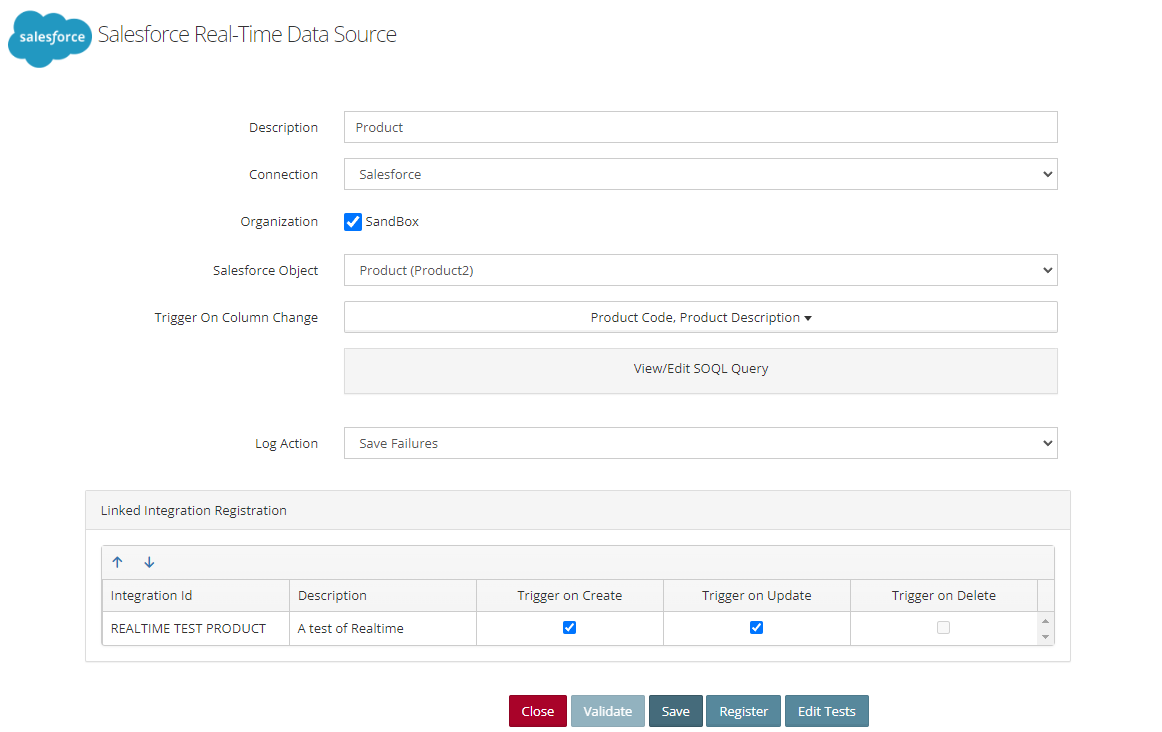The width and height of the screenshot is (1162, 732).
Task: Click the grid scrollbar up arrow
Action: pyautogui.click(x=1045, y=621)
